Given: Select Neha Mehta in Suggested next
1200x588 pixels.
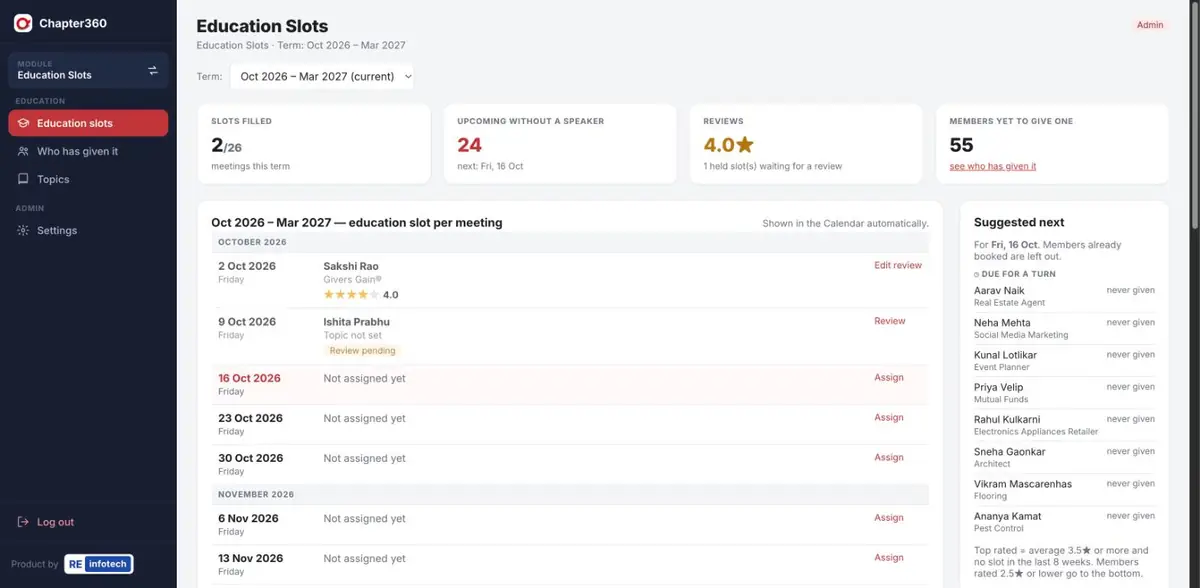Looking at the screenshot, I should 1064,328.
